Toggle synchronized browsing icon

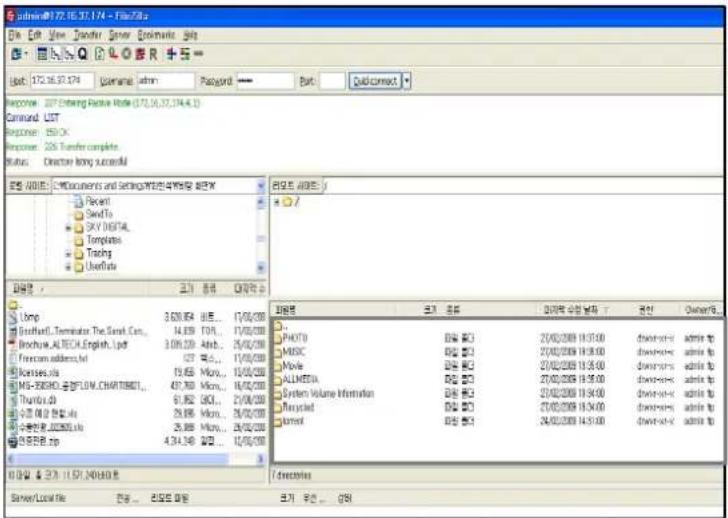click(199, 54)
